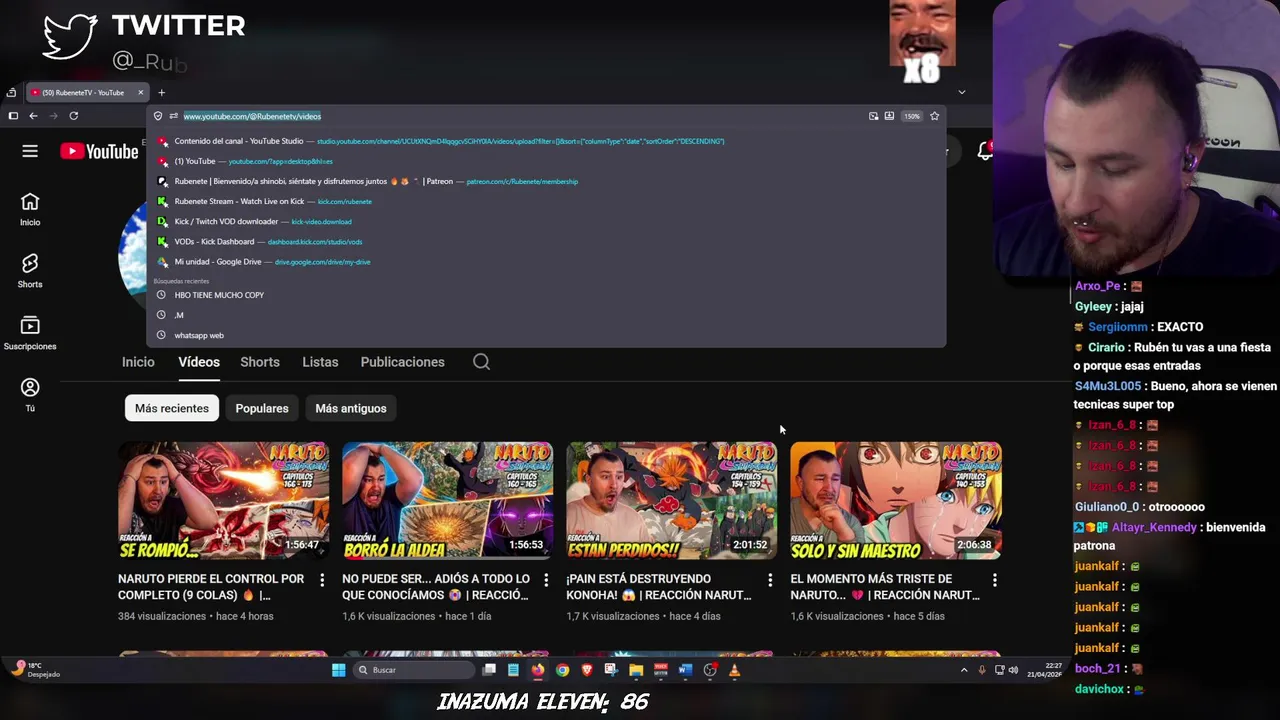Select suggestion Contenido del canal - YouTube Studio
Screen dimensions: 1280x720
(546, 141)
